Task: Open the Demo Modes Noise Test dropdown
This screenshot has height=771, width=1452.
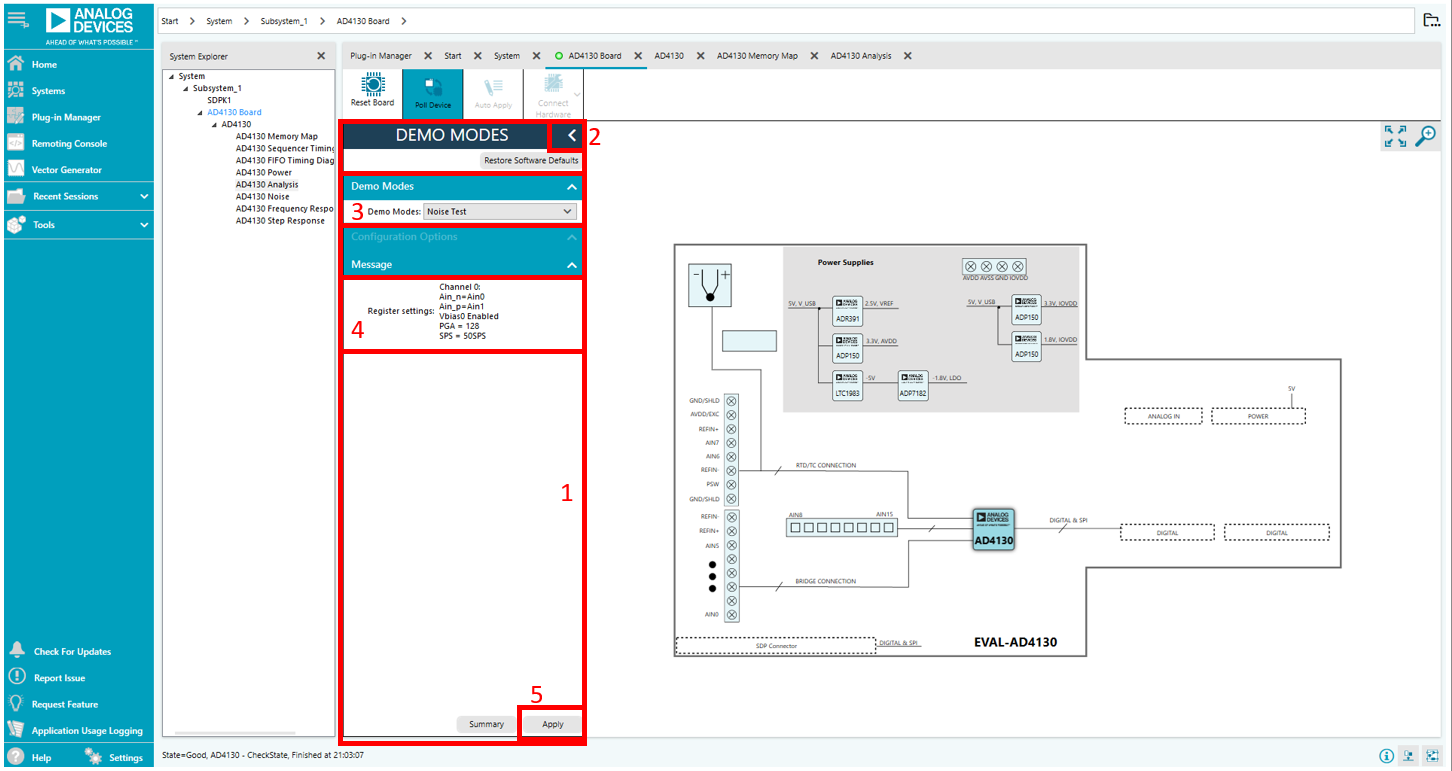Action: (500, 211)
